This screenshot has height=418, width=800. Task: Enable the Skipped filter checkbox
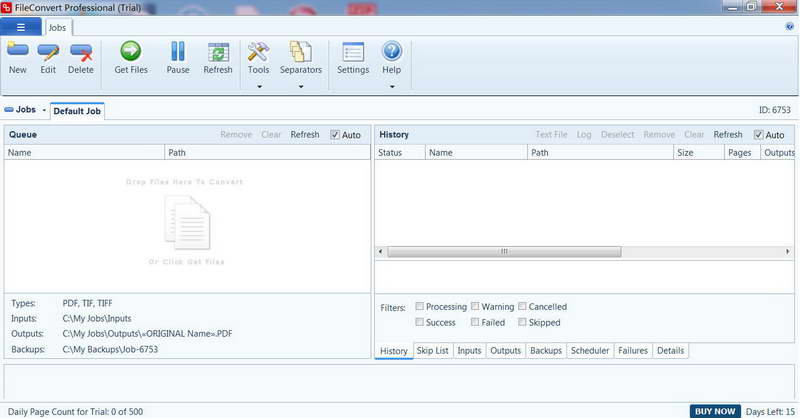(522, 322)
